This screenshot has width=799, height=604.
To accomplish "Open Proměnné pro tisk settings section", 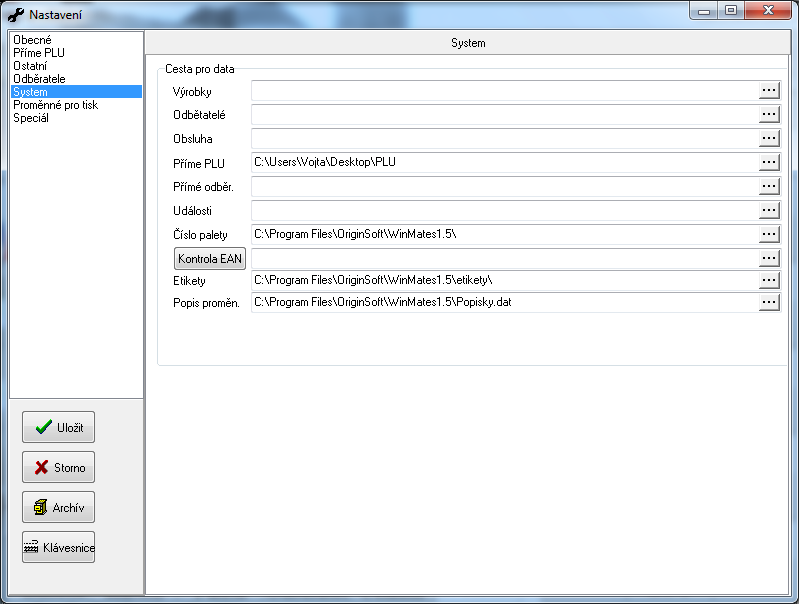I will [55, 105].
